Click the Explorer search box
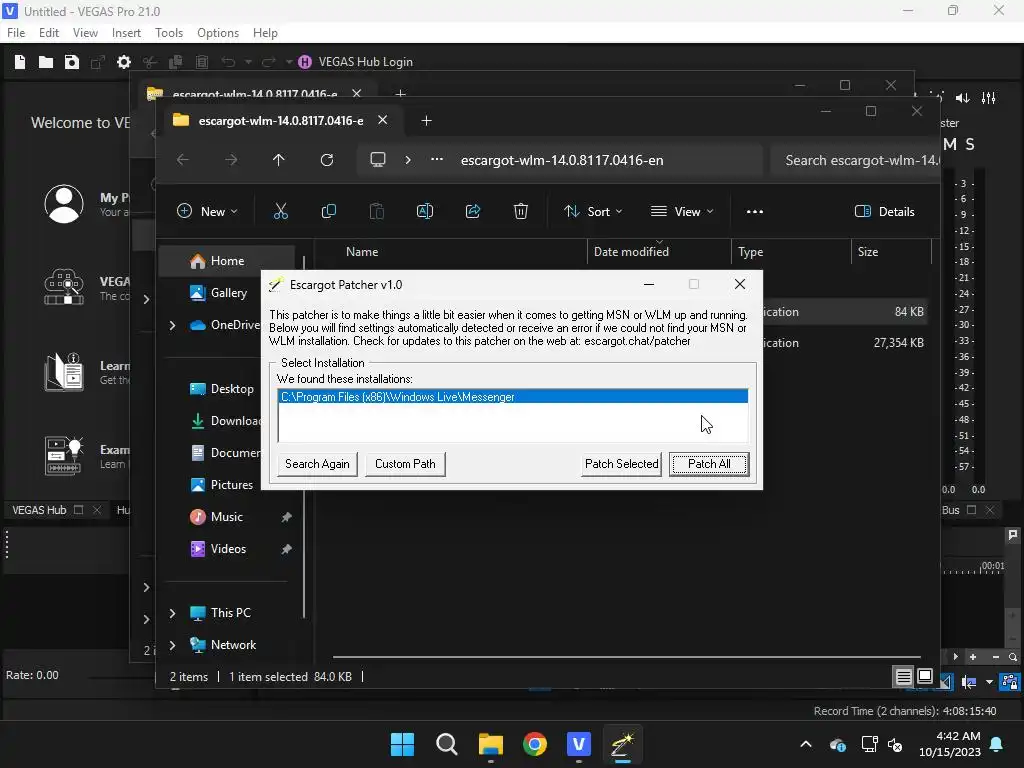The height and width of the screenshot is (768, 1024). click(856, 161)
